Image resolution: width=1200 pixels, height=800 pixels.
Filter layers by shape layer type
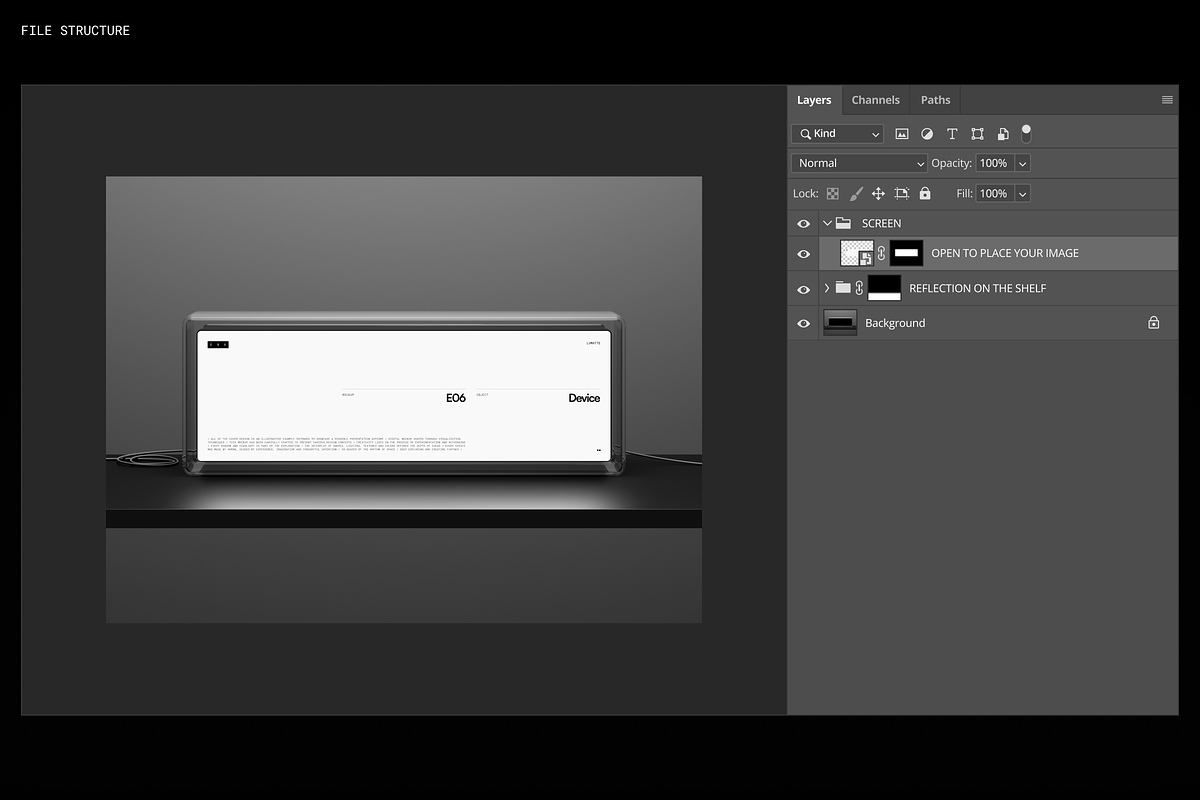point(977,134)
